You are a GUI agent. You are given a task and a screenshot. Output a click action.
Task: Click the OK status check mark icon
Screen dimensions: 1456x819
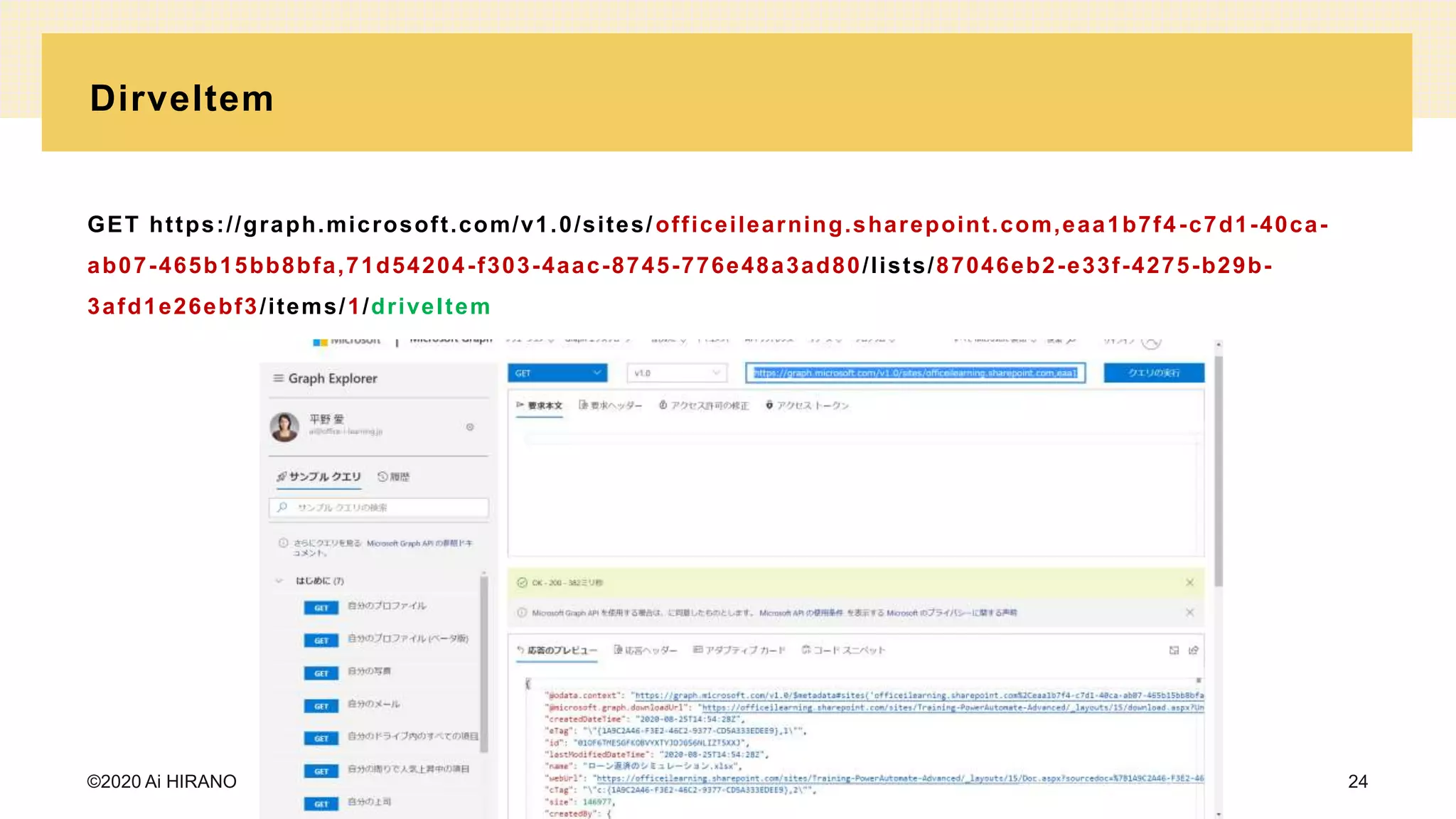click(x=522, y=582)
